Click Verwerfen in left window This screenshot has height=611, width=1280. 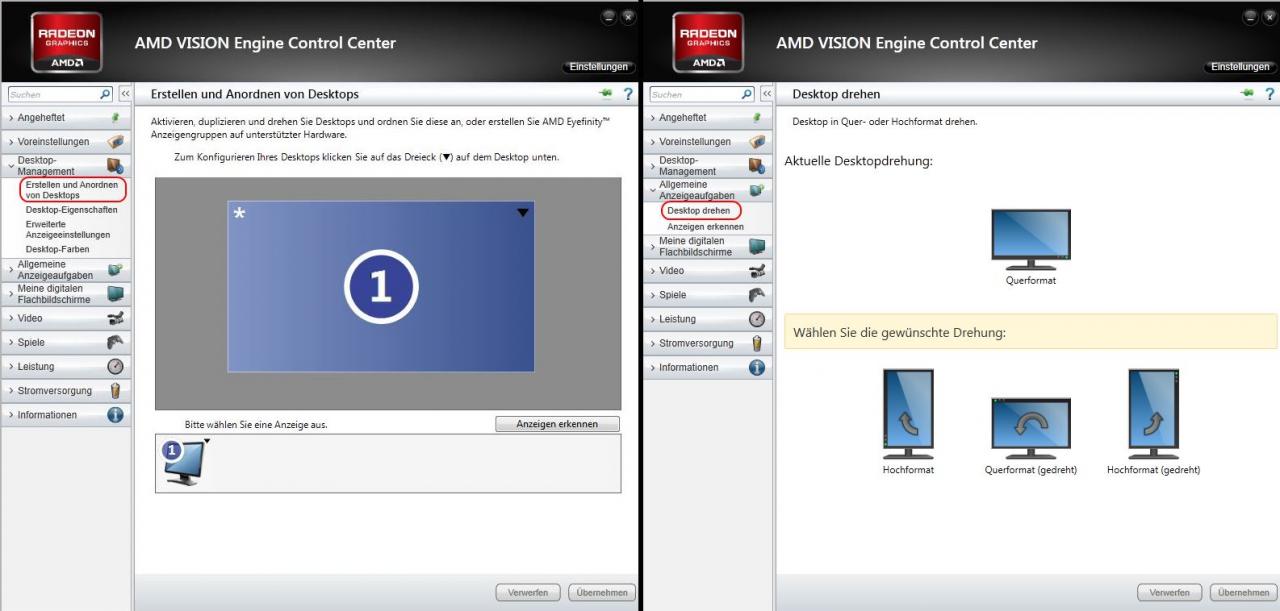point(528,592)
